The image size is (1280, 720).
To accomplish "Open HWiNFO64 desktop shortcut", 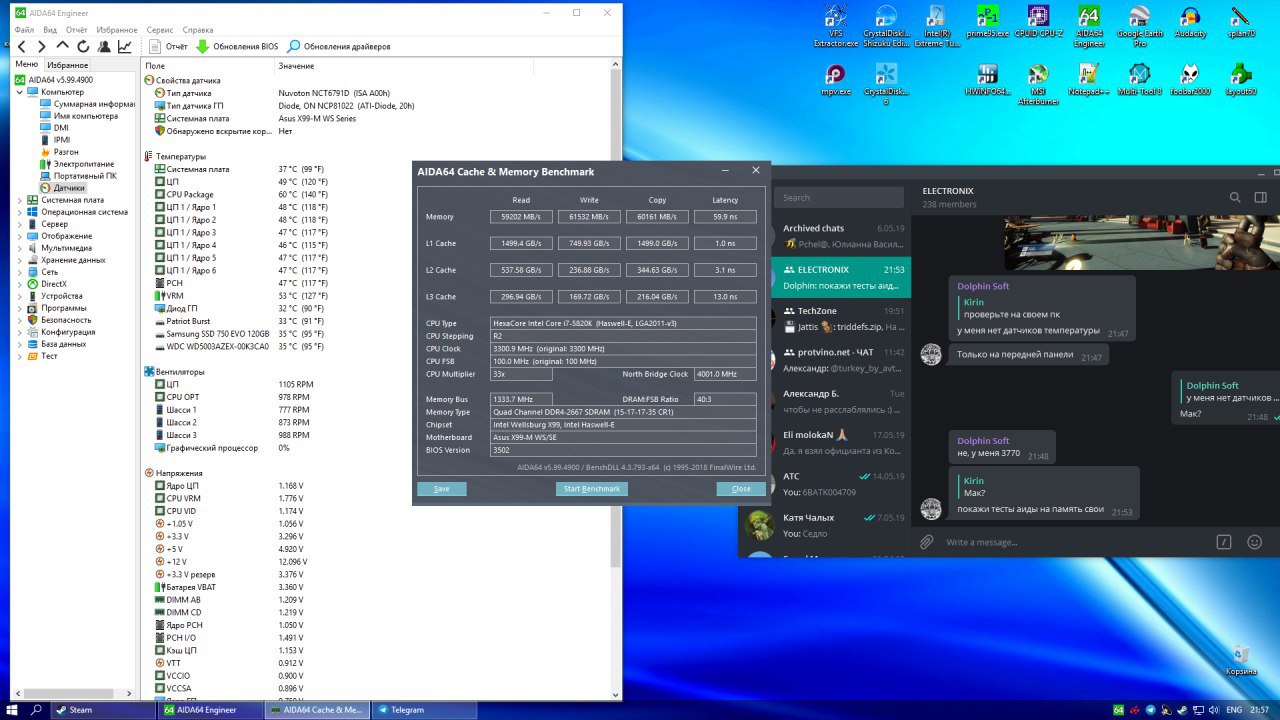I will tap(987, 79).
